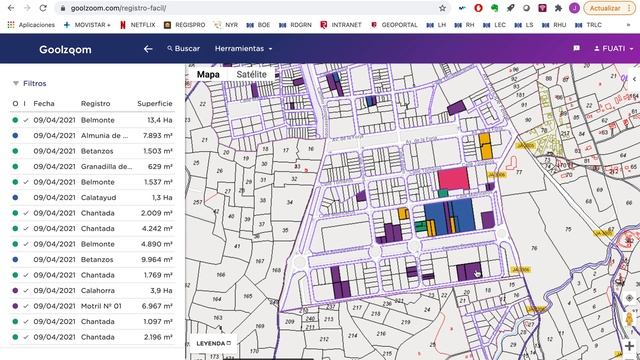Select the Betanzos 1.503 m² row
Viewport: 640px width, 360px height.
click(x=93, y=151)
